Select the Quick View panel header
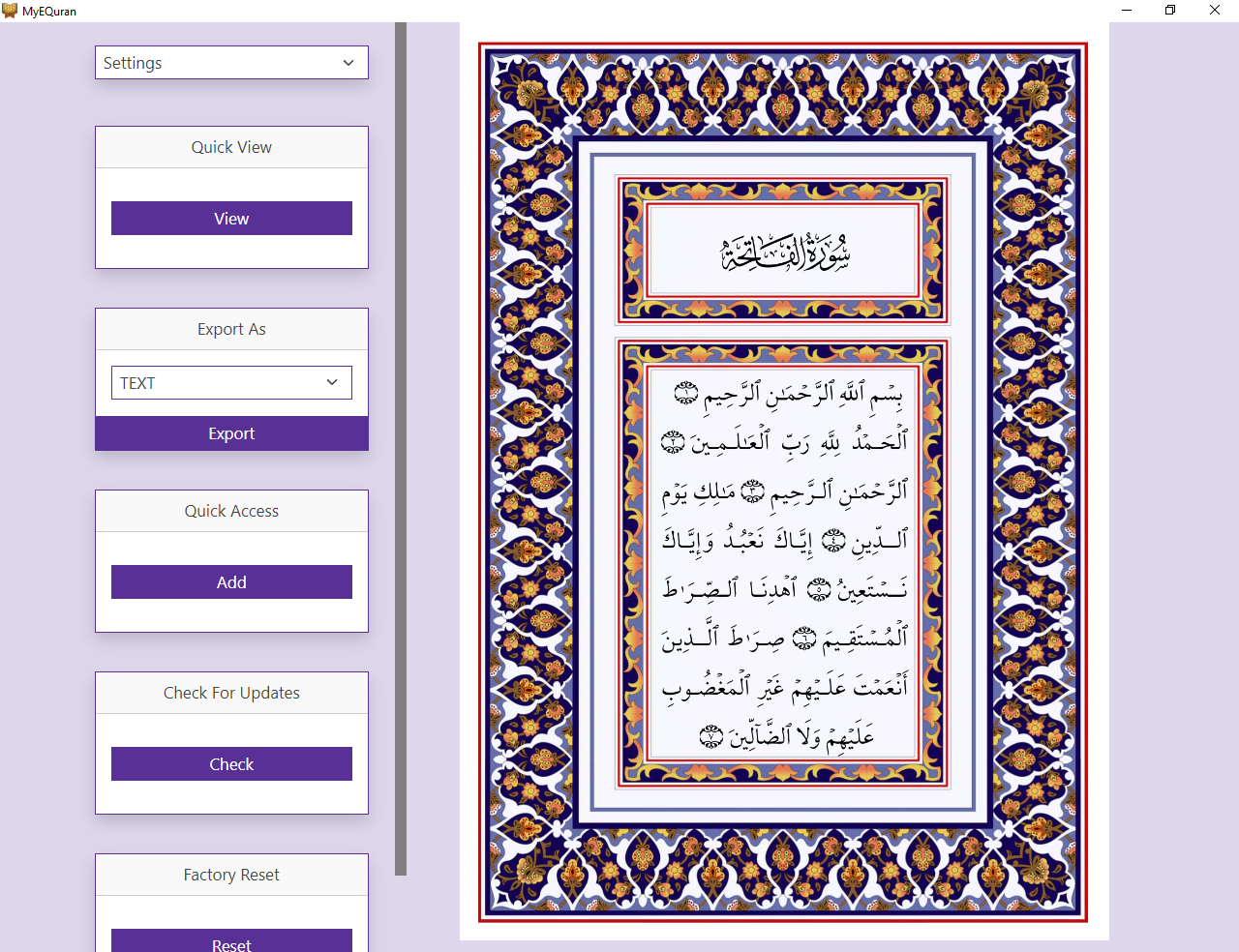 [x=231, y=146]
